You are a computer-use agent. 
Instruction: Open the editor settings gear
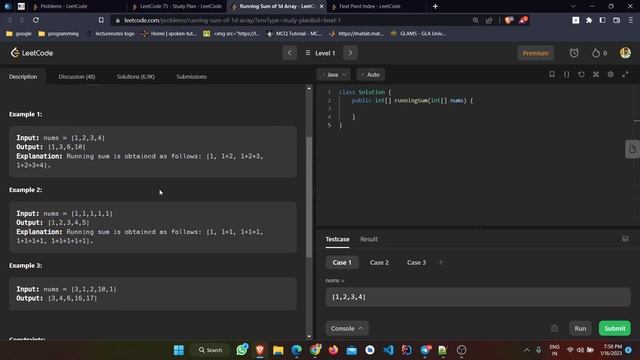[x=611, y=74]
